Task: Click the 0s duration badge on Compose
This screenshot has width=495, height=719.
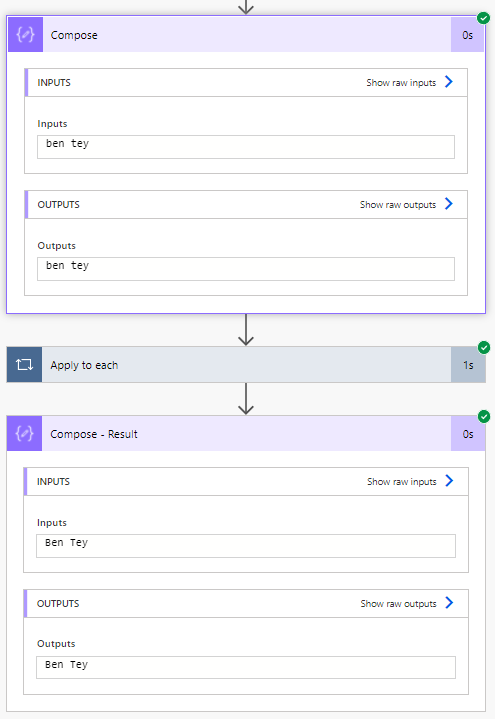Action: 467,35
